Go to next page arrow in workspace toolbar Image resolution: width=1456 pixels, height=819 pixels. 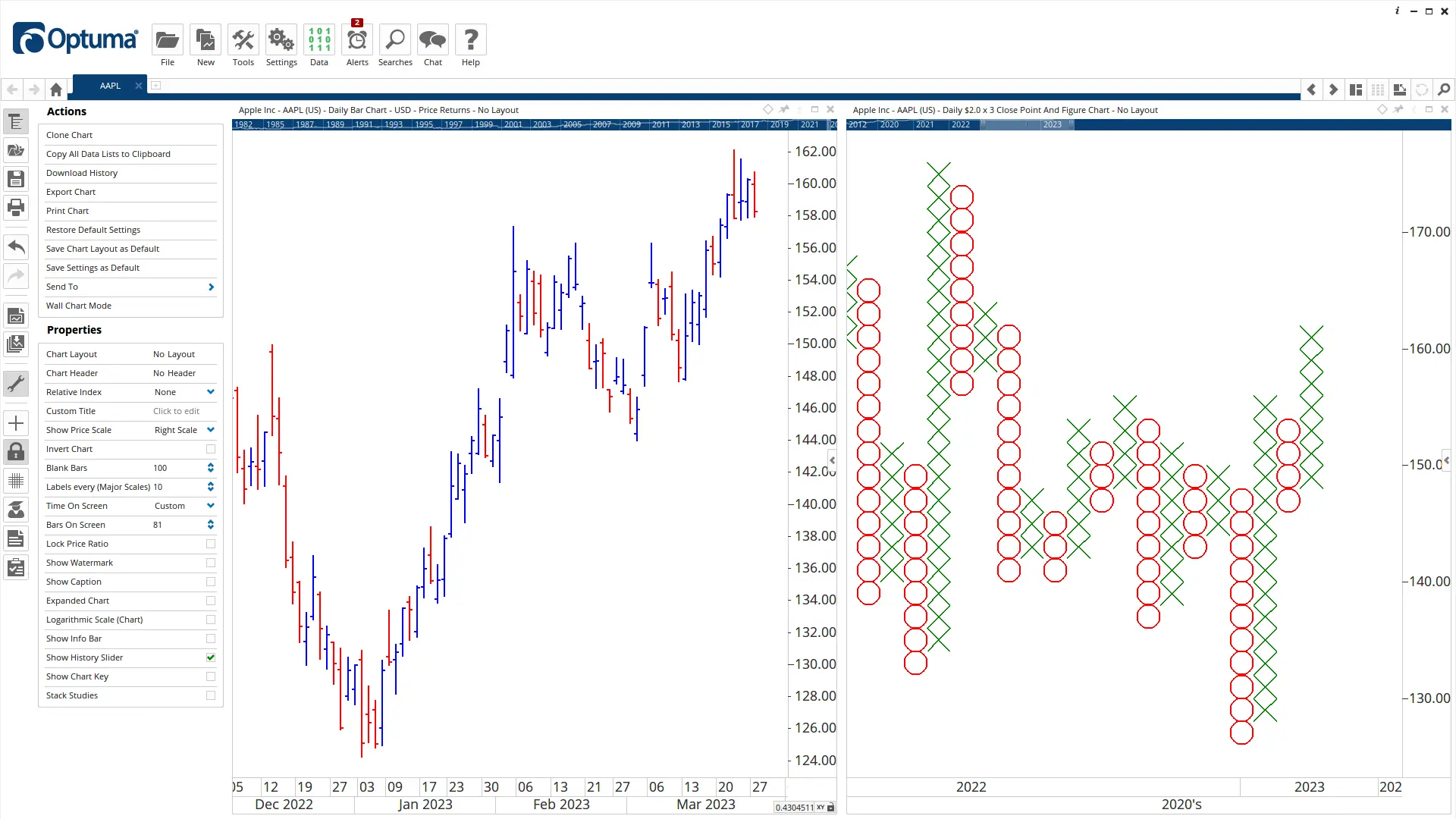tap(1333, 89)
